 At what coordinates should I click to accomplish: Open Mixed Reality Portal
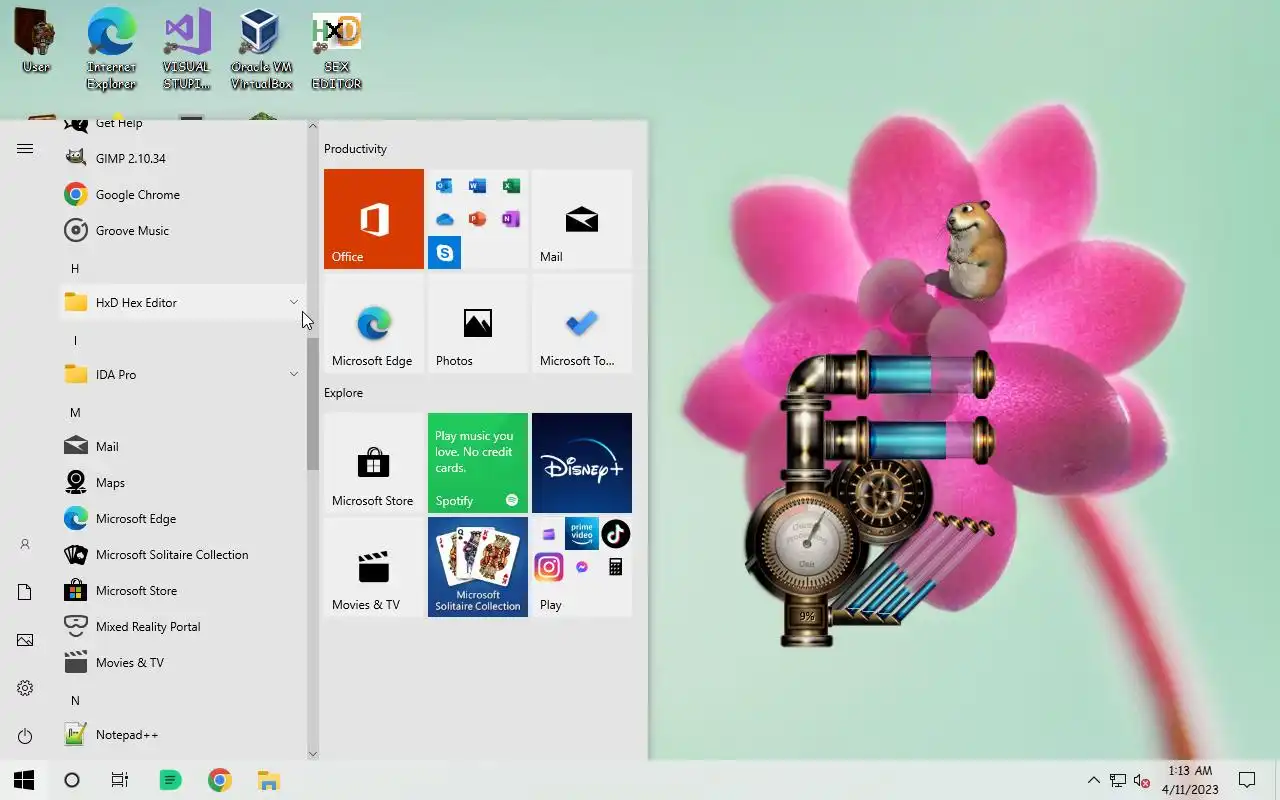click(x=183, y=626)
